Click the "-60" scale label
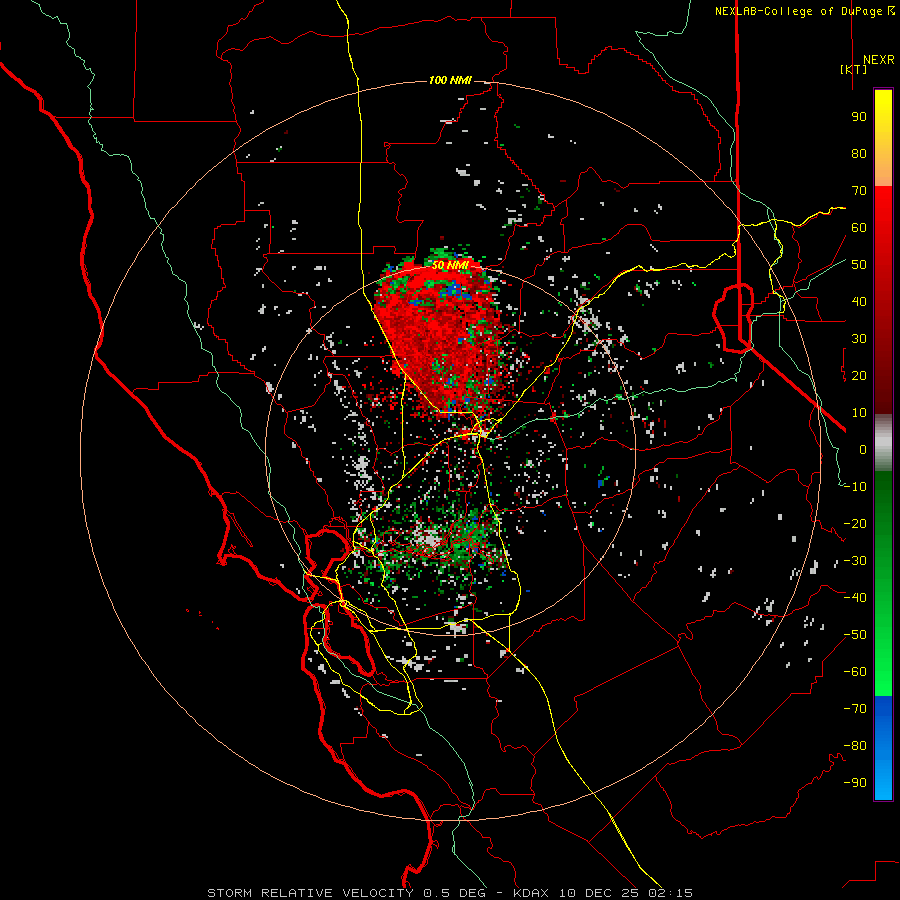This screenshot has height=900, width=900. [x=855, y=672]
